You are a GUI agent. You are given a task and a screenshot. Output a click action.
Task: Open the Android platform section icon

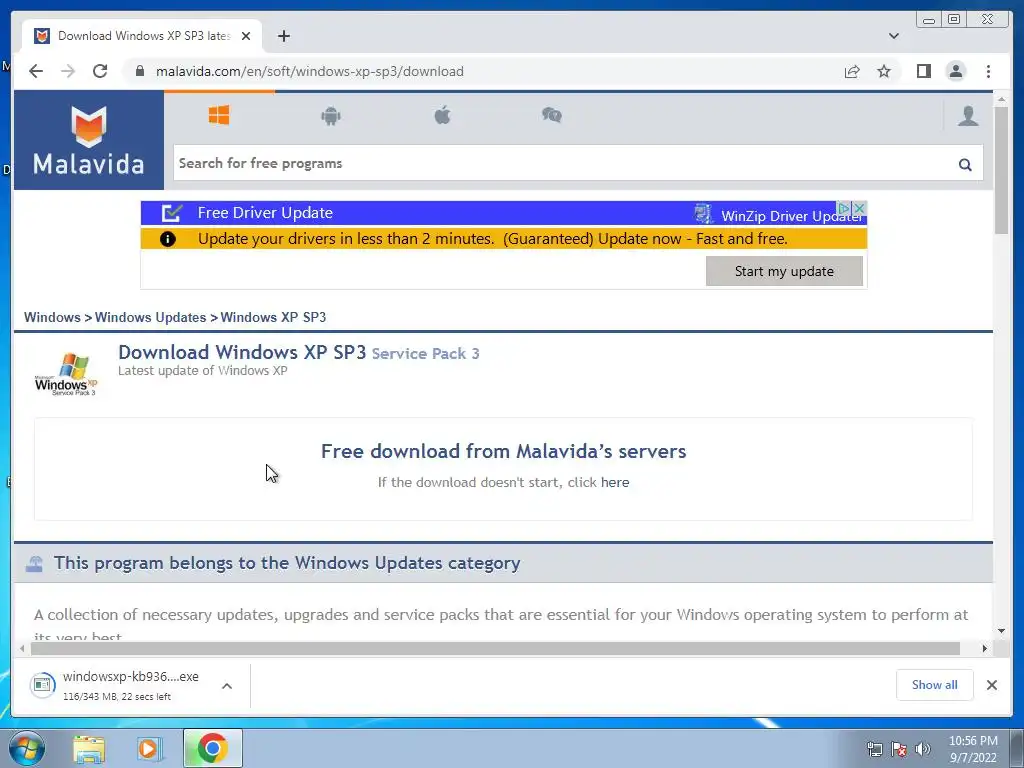pos(330,116)
